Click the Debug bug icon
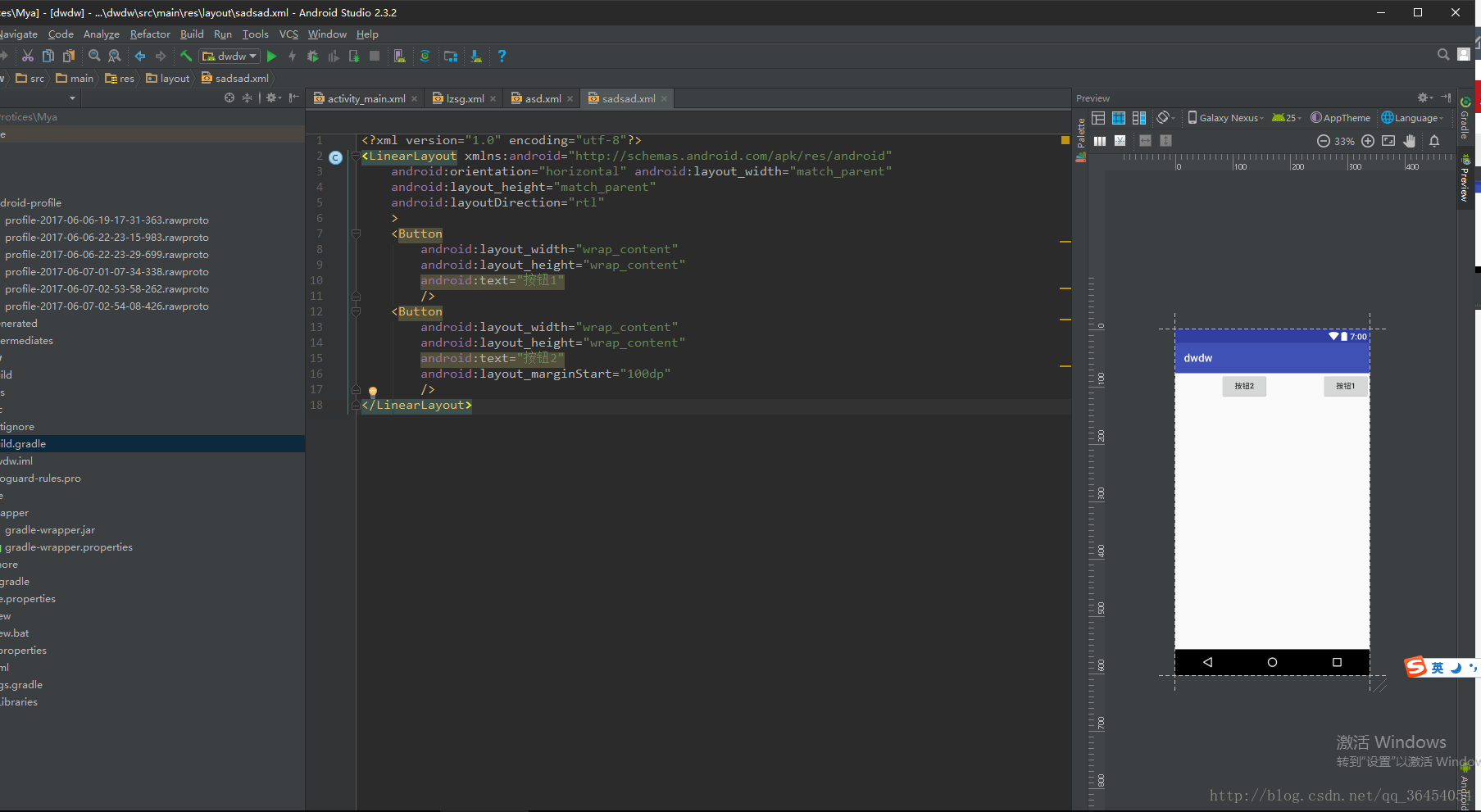Image resolution: width=1481 pixels, height=812 pixels. pos(312,56)
